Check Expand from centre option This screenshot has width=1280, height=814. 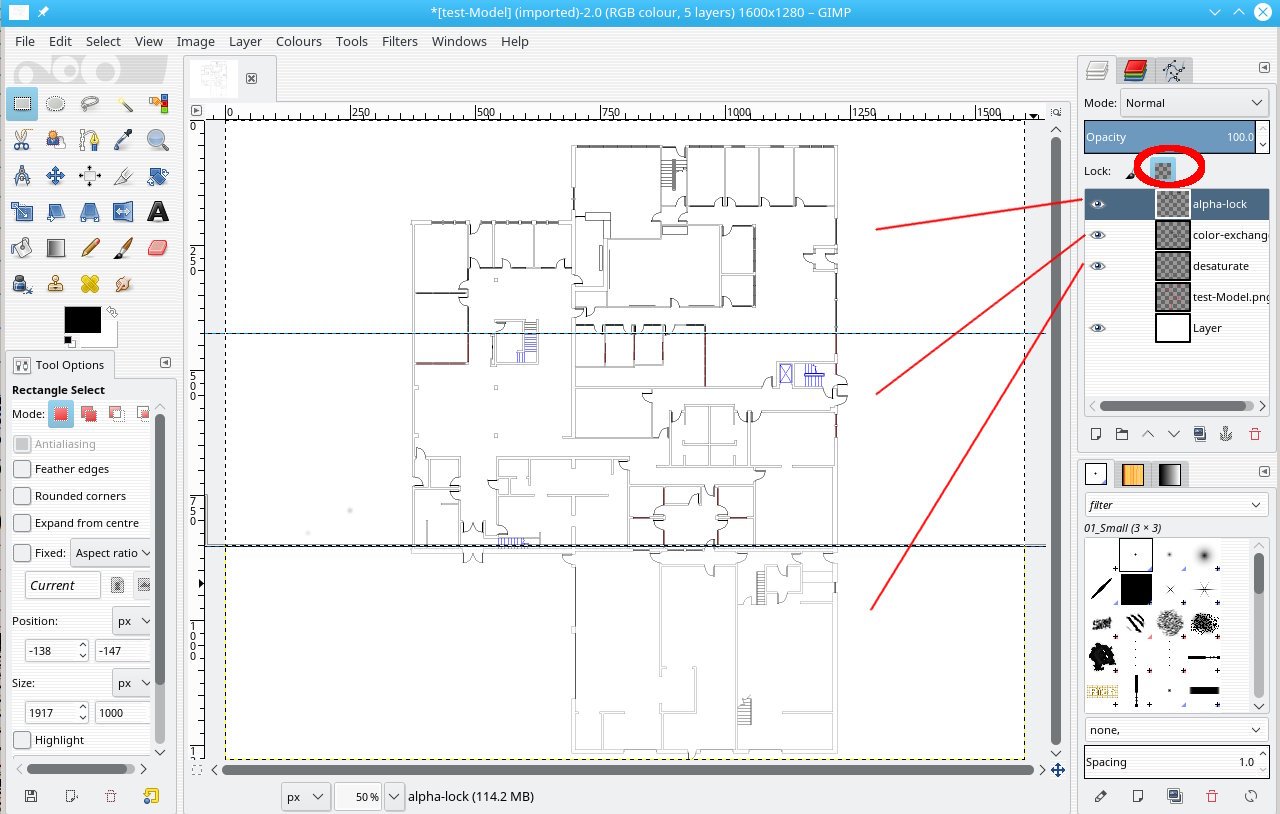point(22,523)
